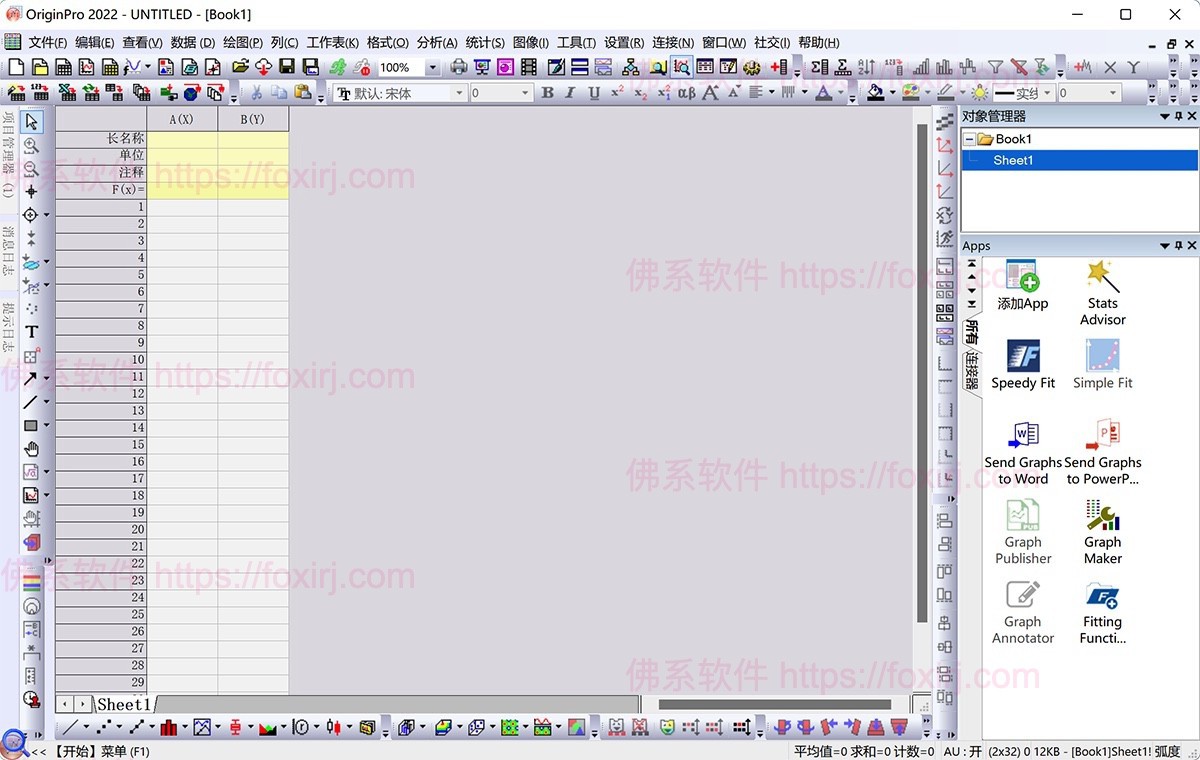Click the Open folder icon
The width and height of the screenshot is (1200, 760).
240,67
